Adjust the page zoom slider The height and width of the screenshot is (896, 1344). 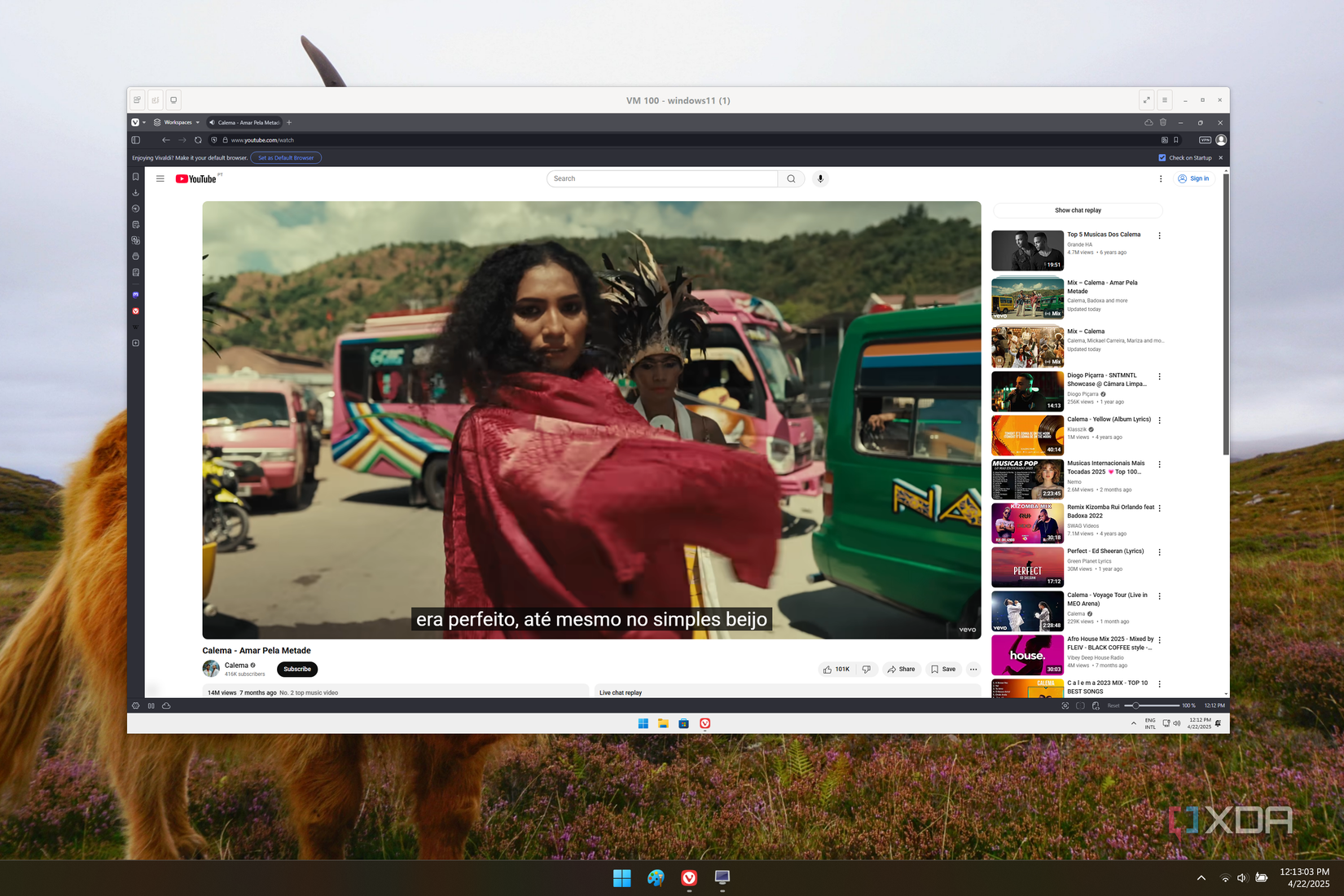point(1136,705)
